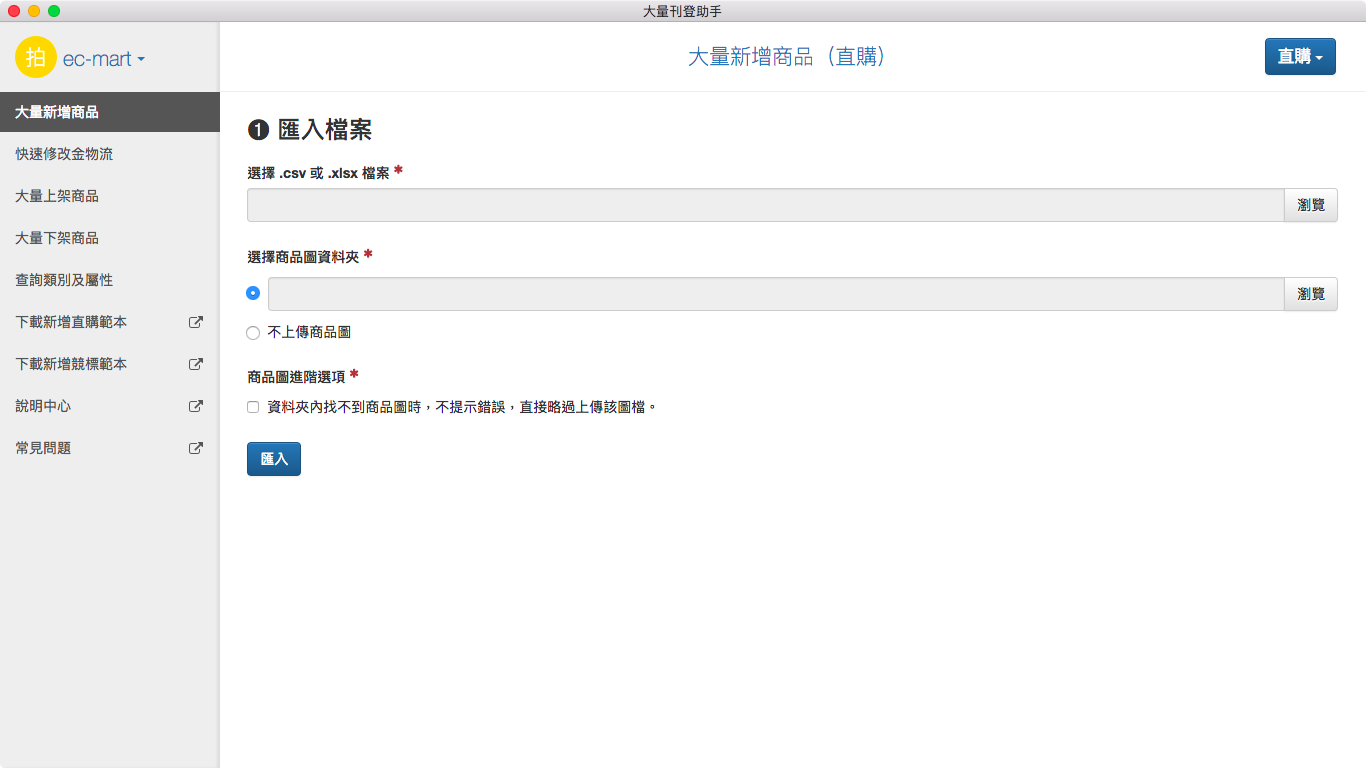
Task: Open 快速修改金物流 in sidebar
Action: point(64,154)
